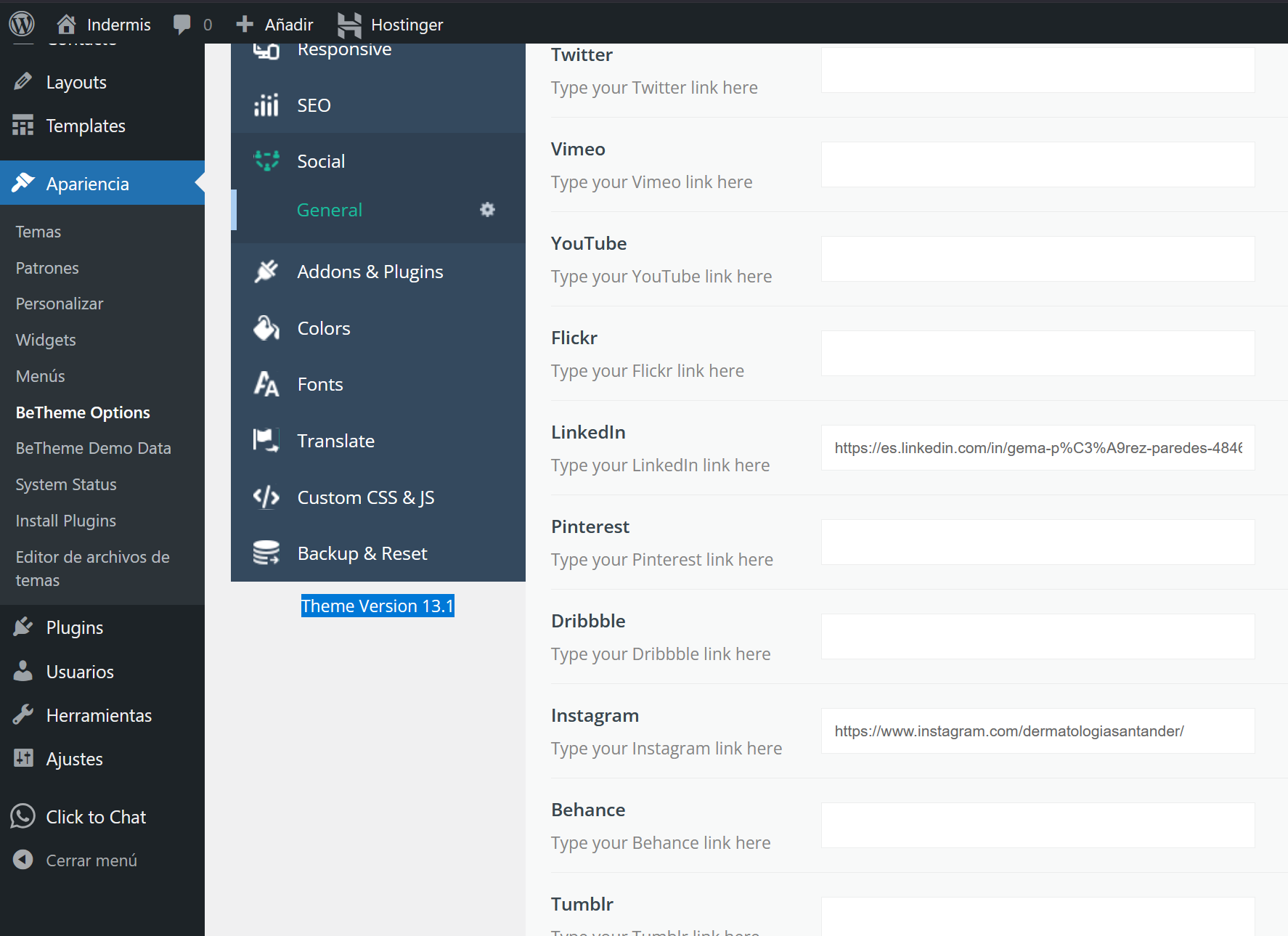The height and width of the screenshot is (936, 1288).
Task: Click the Colors paint bucket icon
Action: (266, 328)
